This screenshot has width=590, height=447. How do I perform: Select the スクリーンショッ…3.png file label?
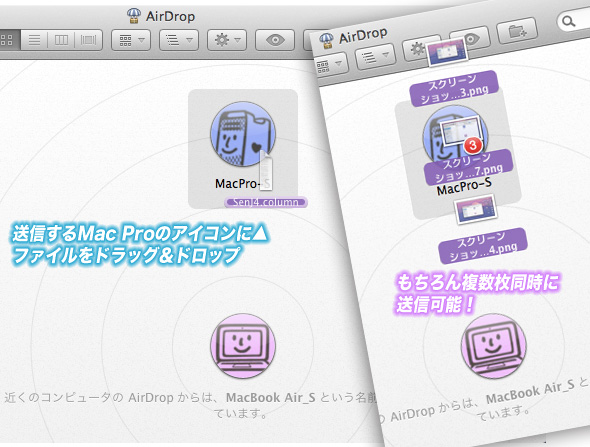tap(454, 89)
